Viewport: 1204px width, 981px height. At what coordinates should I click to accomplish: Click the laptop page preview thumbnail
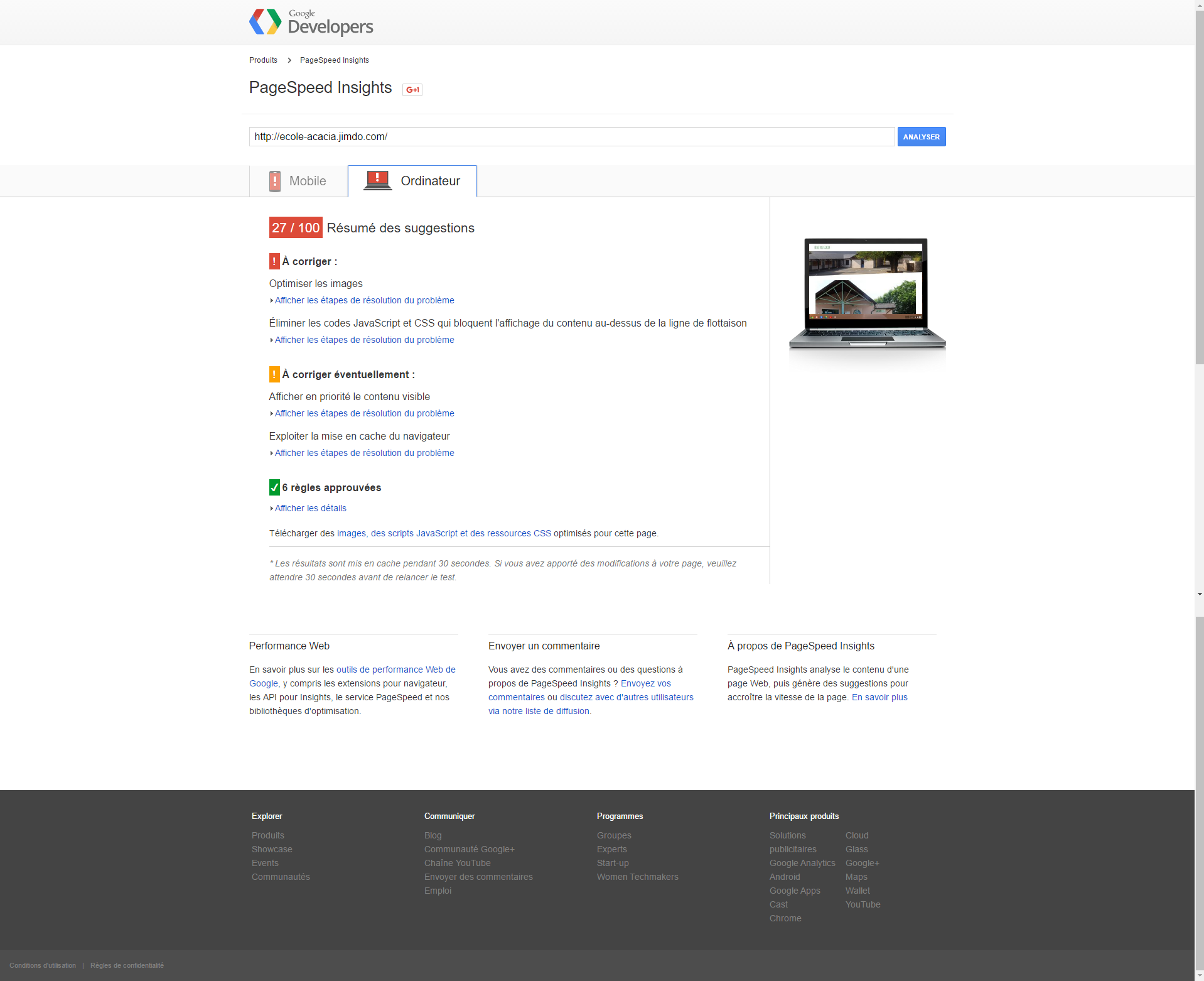pyautogui.click(x=867, y=293)
